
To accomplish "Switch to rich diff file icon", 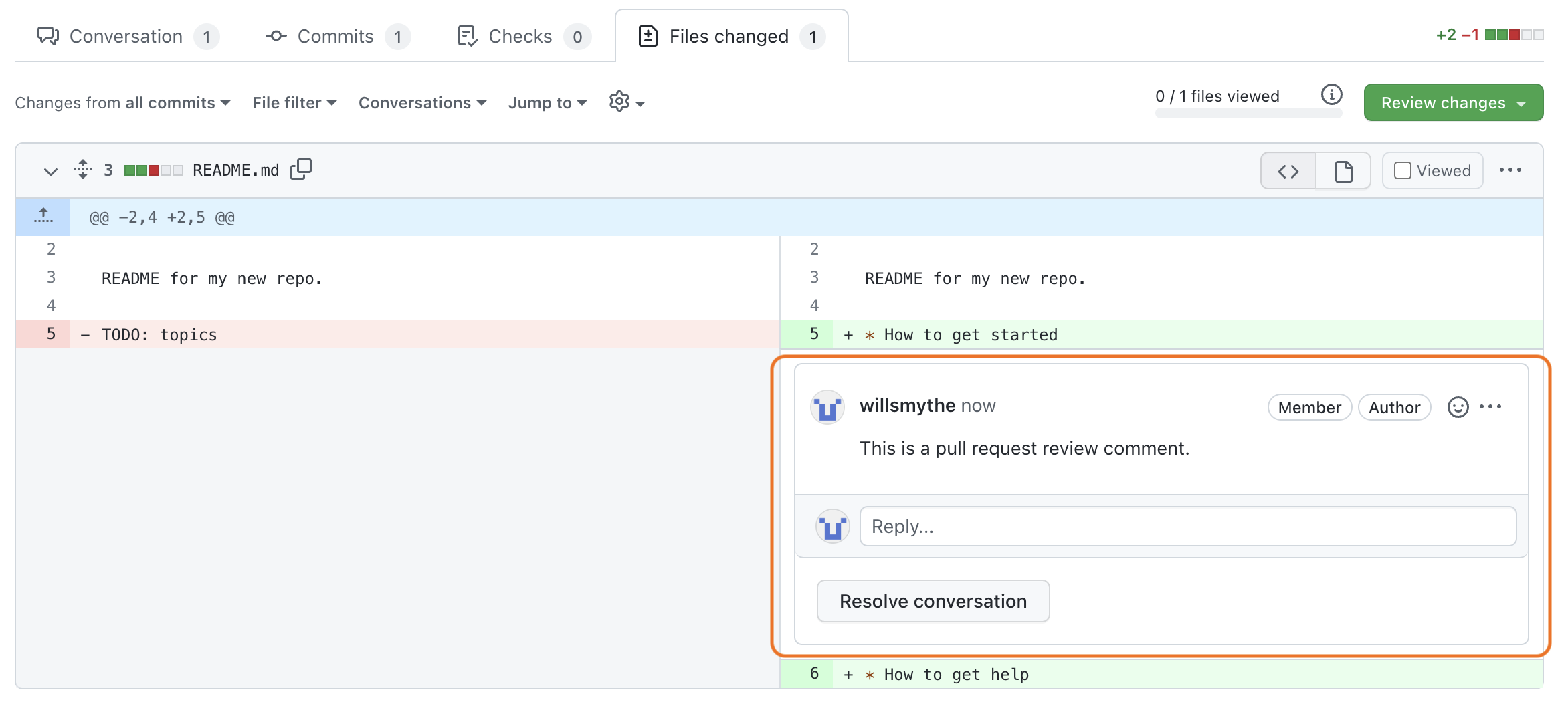I will [1343, 171].
